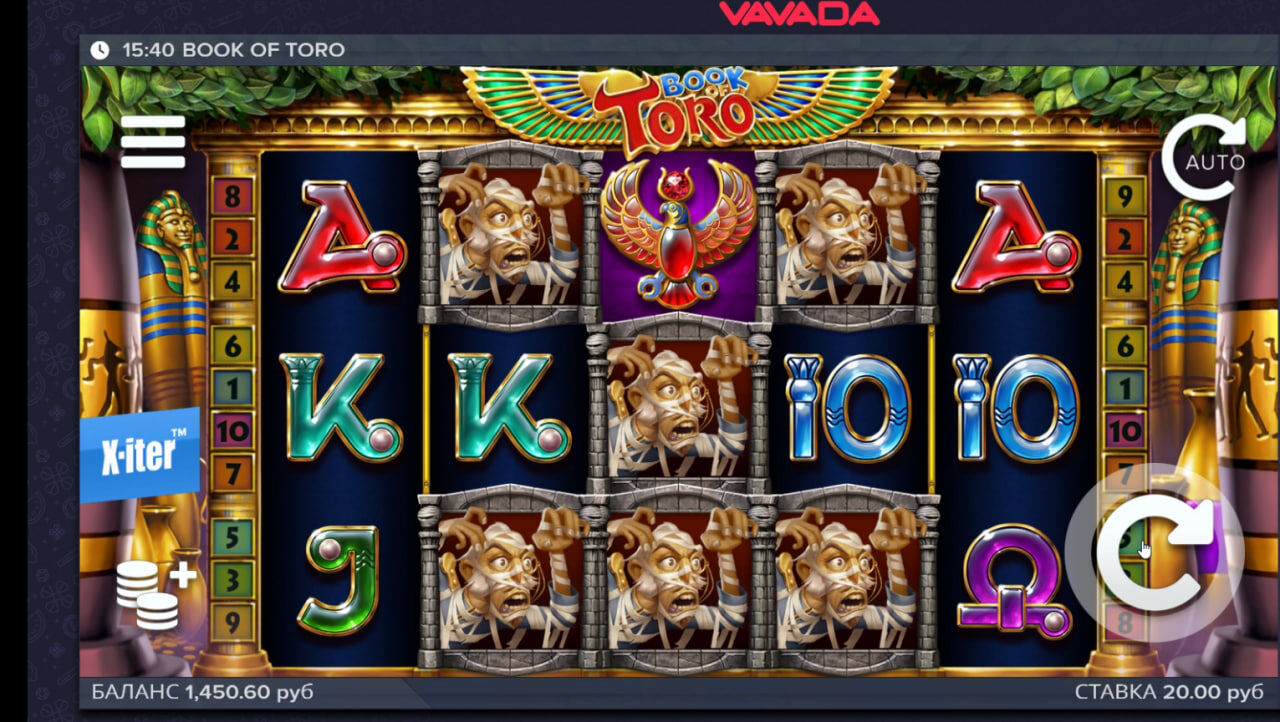Open the hamburger menu
1280x722 pixels.
click(153, 142)
